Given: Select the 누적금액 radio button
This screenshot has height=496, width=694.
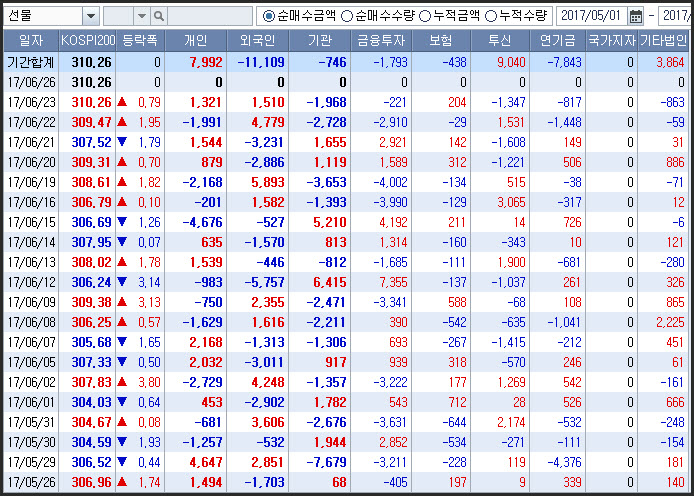Looking at the screenshot, I should click(x=424, y=16).
